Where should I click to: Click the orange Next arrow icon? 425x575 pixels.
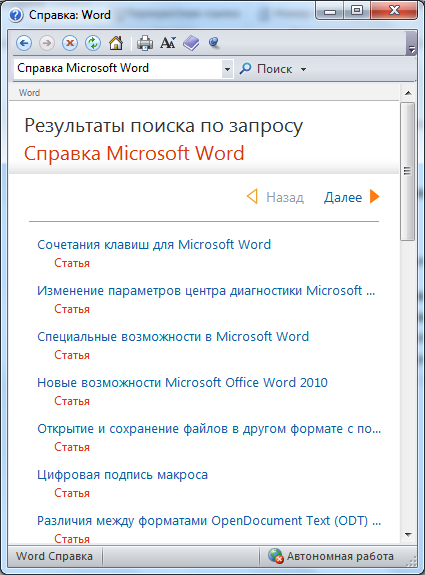click(374, 197)
